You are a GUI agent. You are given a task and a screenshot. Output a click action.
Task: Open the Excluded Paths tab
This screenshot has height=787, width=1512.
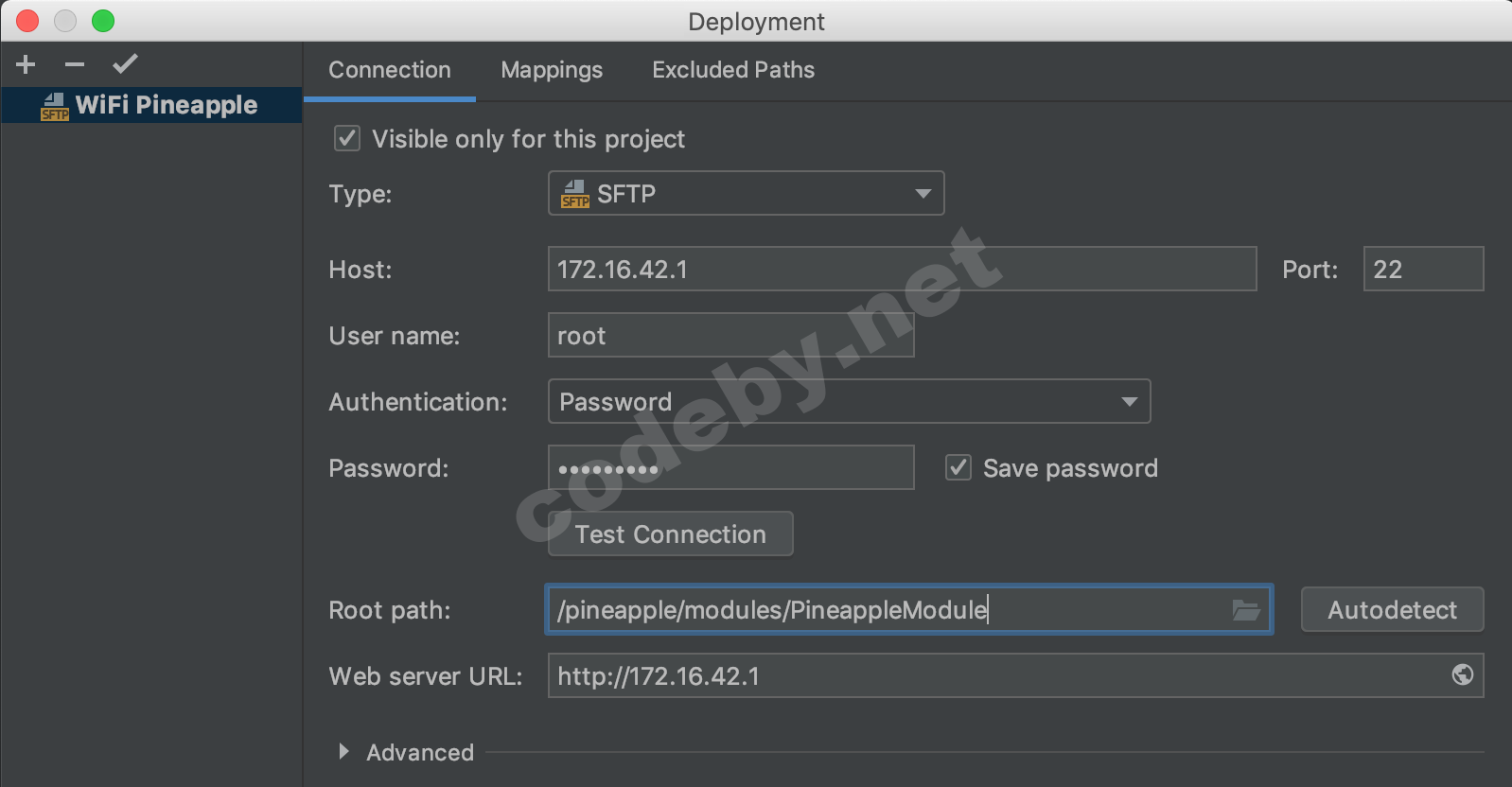pyautogui.click(x=733, y=70)
